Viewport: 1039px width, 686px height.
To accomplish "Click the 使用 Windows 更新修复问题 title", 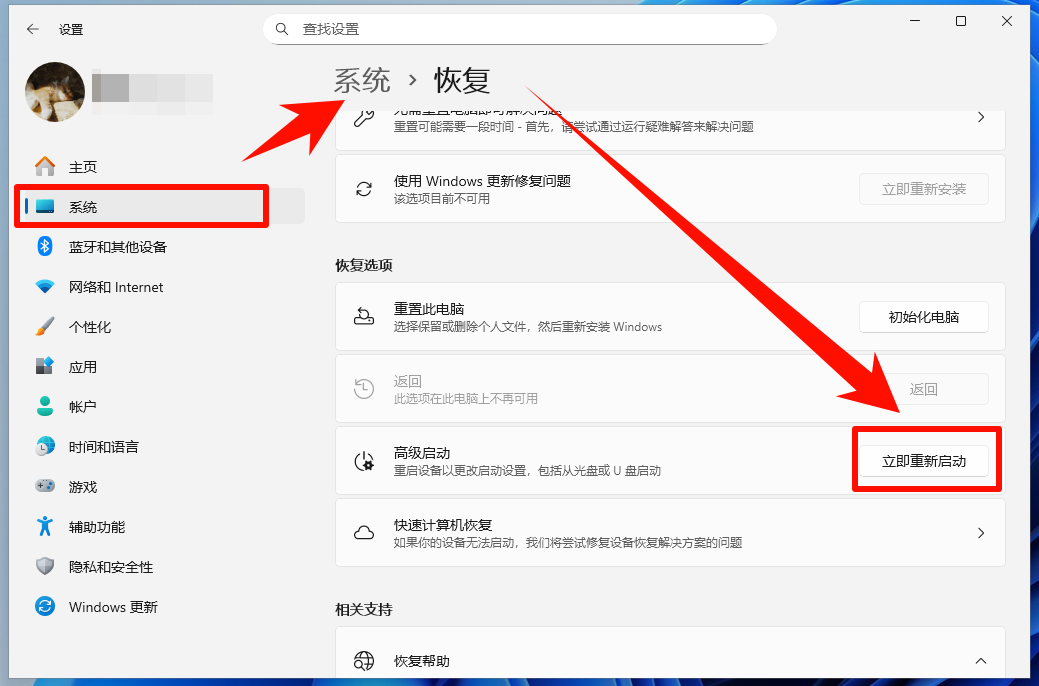I will 482,181.
